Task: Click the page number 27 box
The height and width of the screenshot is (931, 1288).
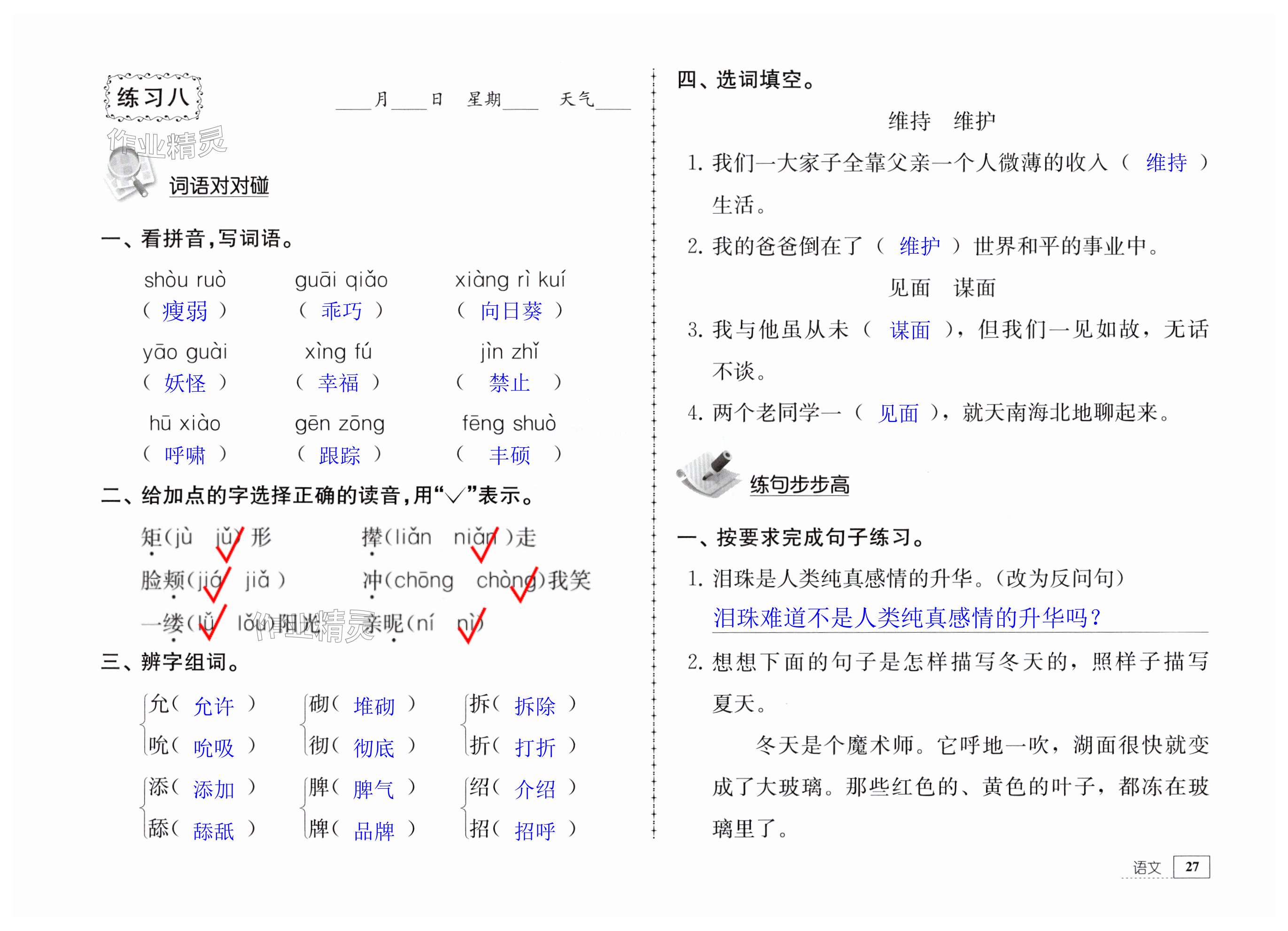Action: click(x=1191, y=867)
